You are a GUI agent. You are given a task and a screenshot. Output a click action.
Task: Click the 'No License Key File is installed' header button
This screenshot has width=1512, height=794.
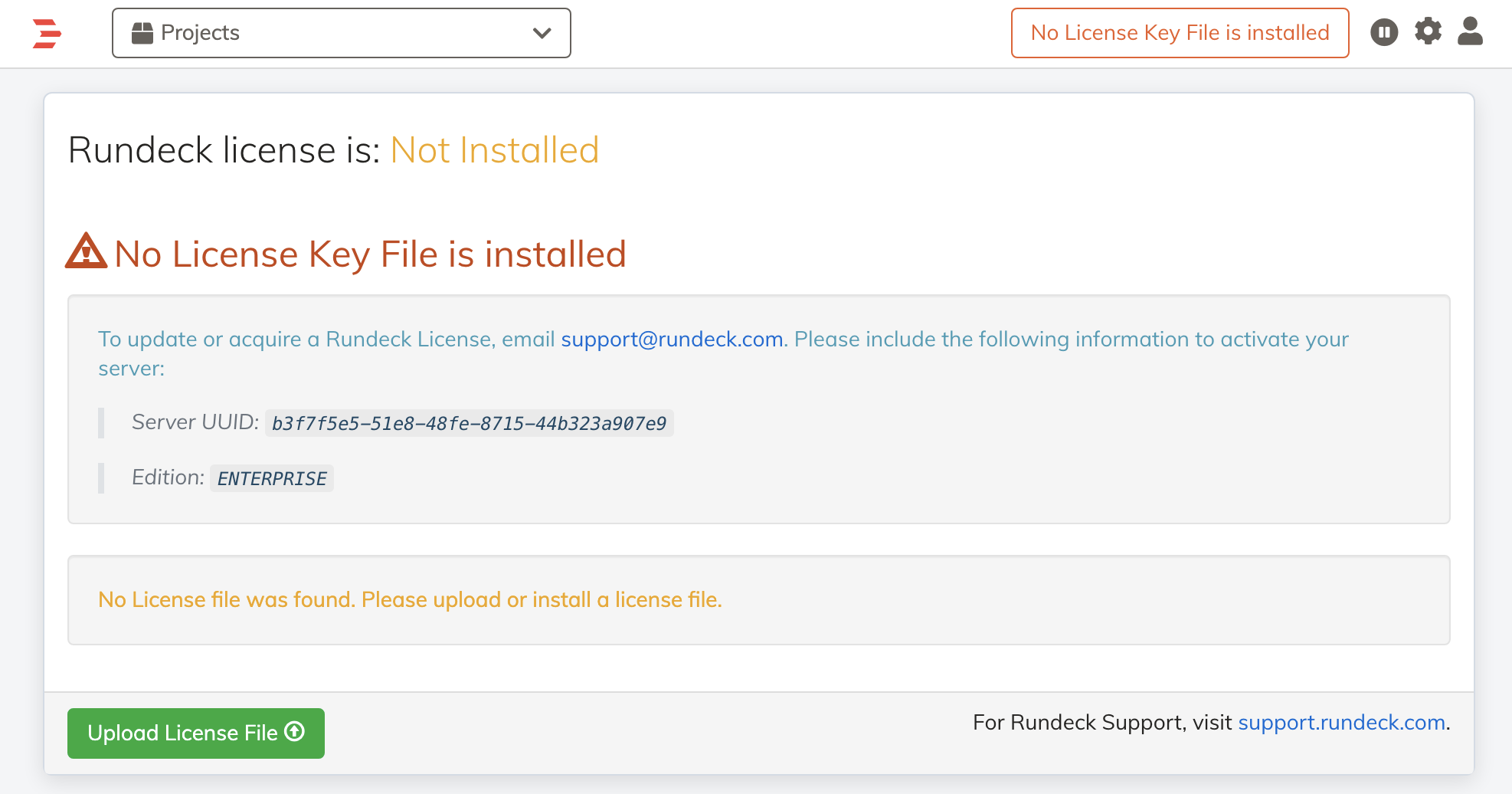pos(1180,32)
